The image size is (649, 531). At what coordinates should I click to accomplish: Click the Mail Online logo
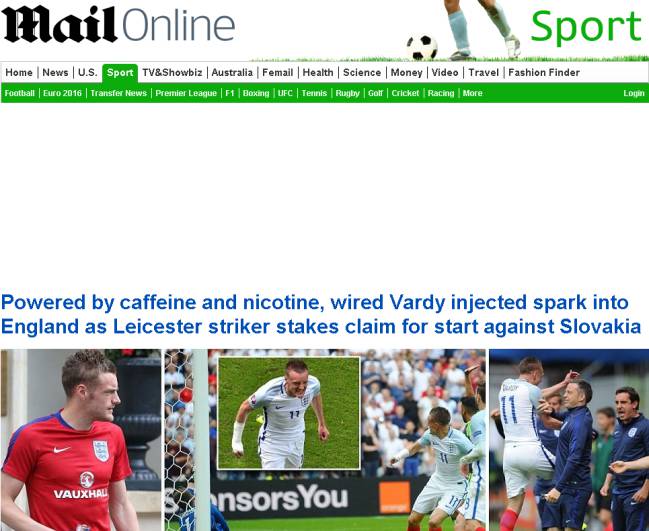click(118, 24)
